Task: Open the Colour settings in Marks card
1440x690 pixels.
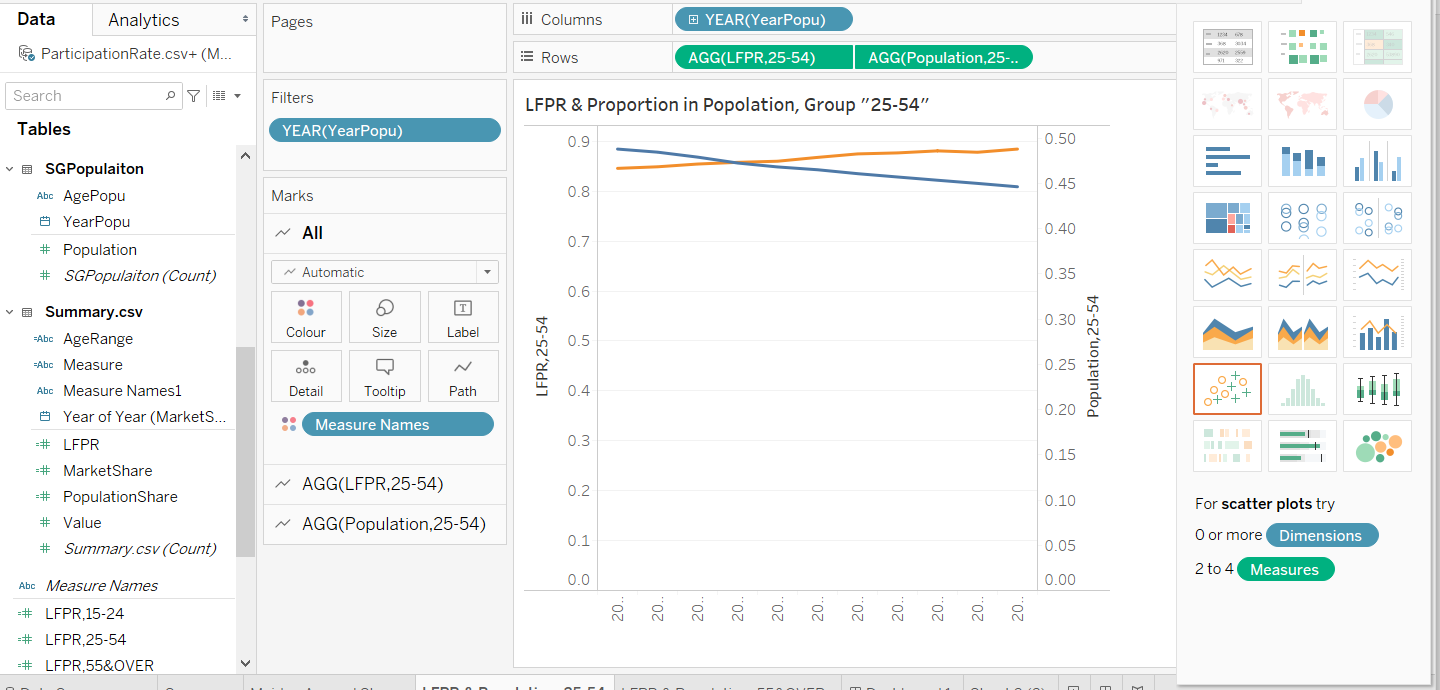Action: pyautogui.click(x=306, y=318)
